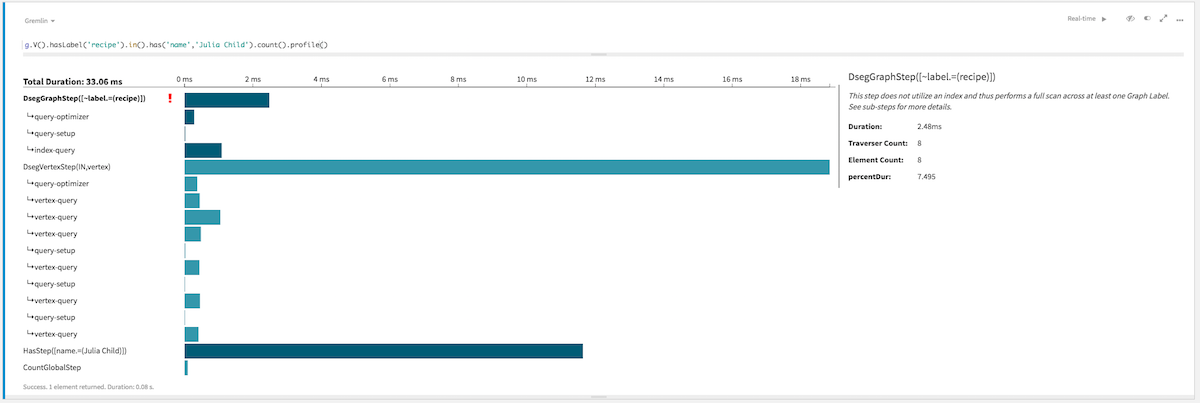Select the HasStep name Julia Child row
1200x403 pixels.
[x=75, y=351]
